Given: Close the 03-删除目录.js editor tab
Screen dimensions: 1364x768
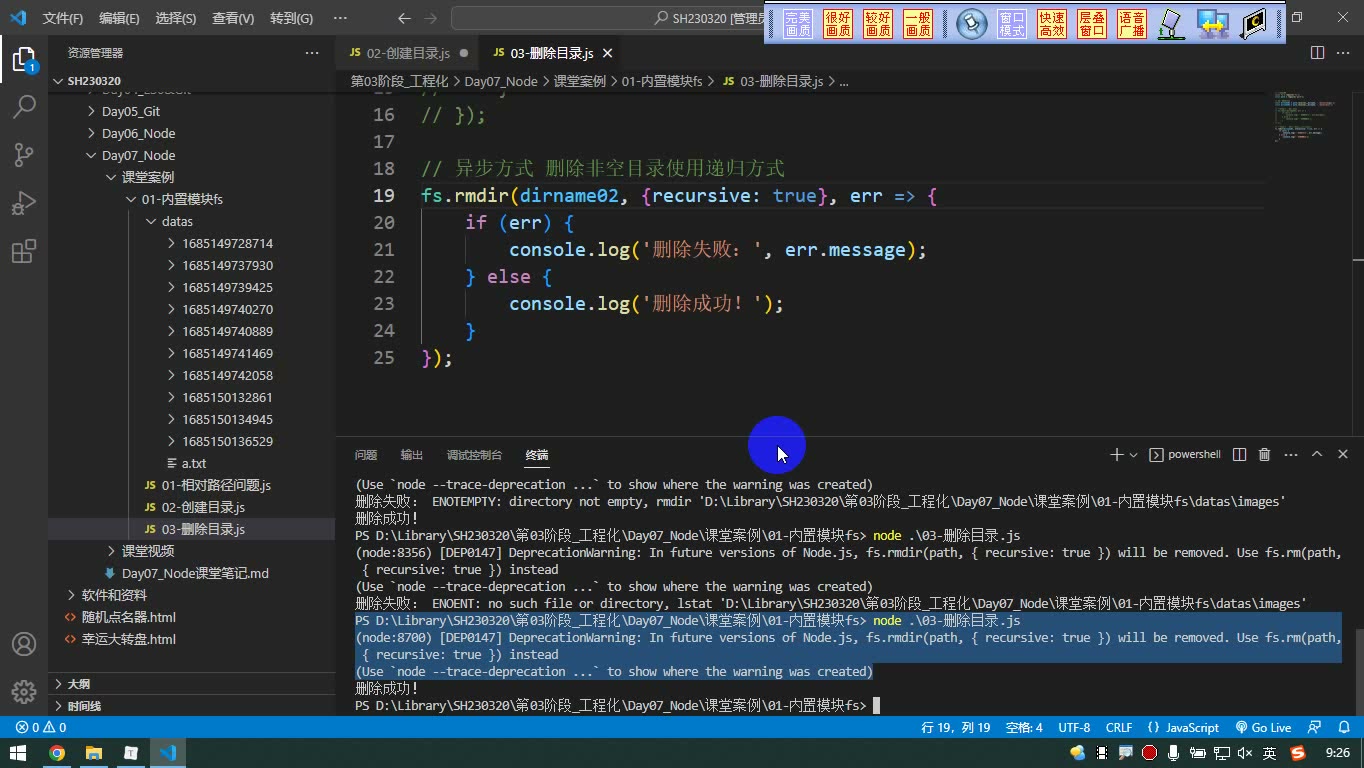Looking at the screenshot, I should pyautogui.click(x=607, y=53).
